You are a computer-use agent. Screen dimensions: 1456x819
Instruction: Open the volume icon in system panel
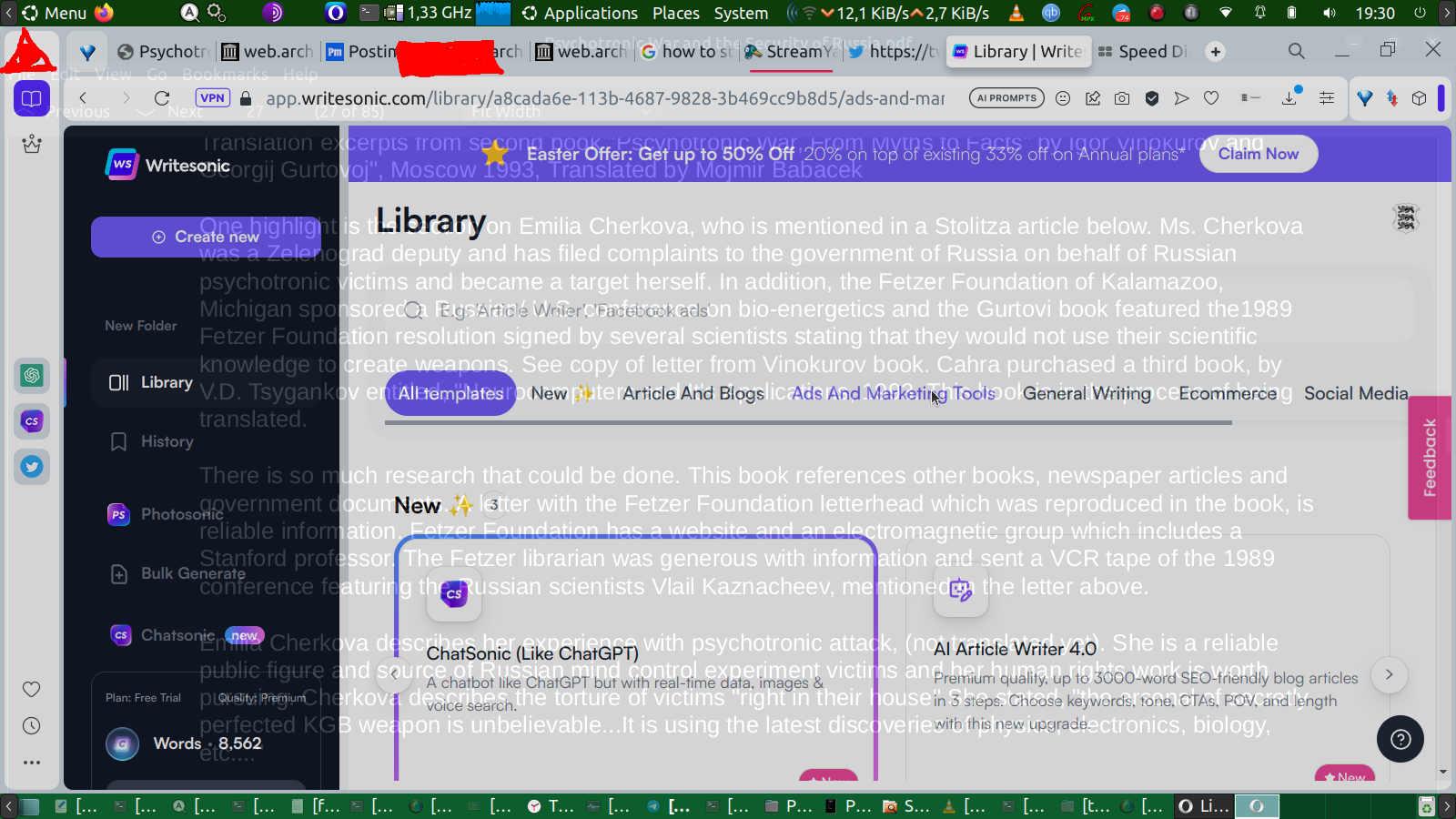[1330, 13]
